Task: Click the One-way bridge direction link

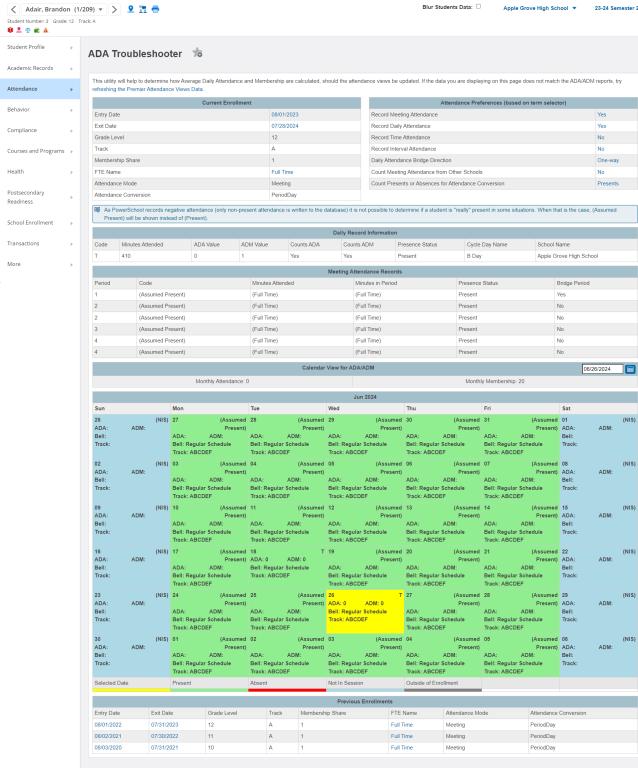Action: click(608, 160)
